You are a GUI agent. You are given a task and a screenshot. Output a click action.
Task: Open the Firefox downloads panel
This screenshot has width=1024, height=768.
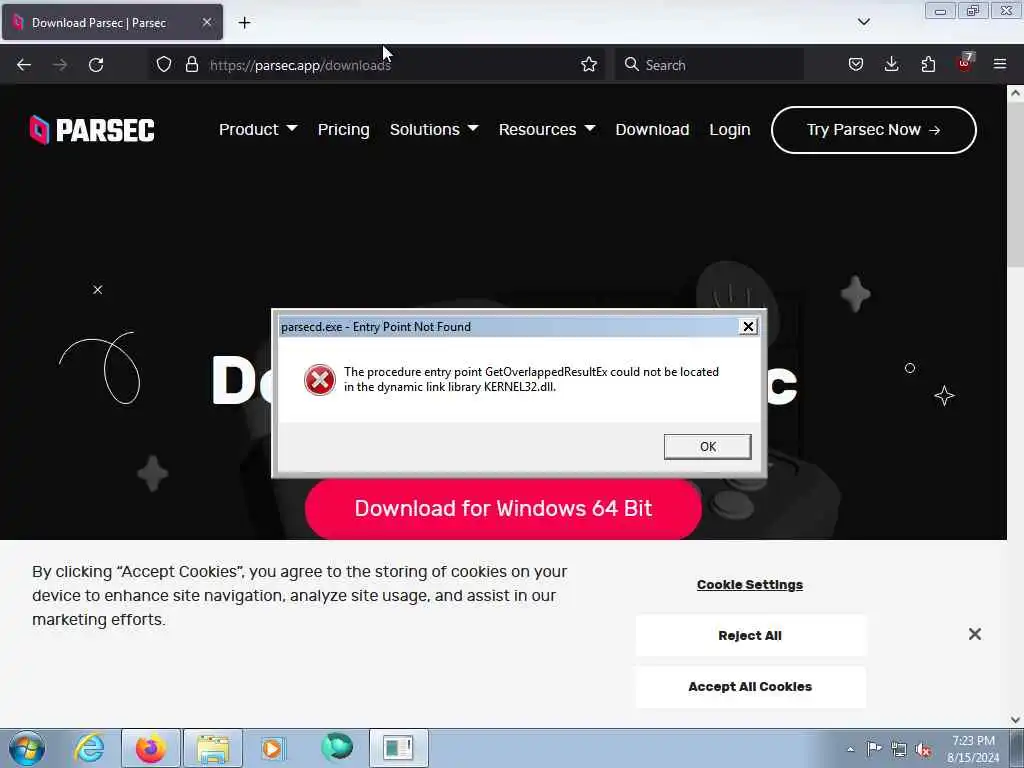pos(891,64)
